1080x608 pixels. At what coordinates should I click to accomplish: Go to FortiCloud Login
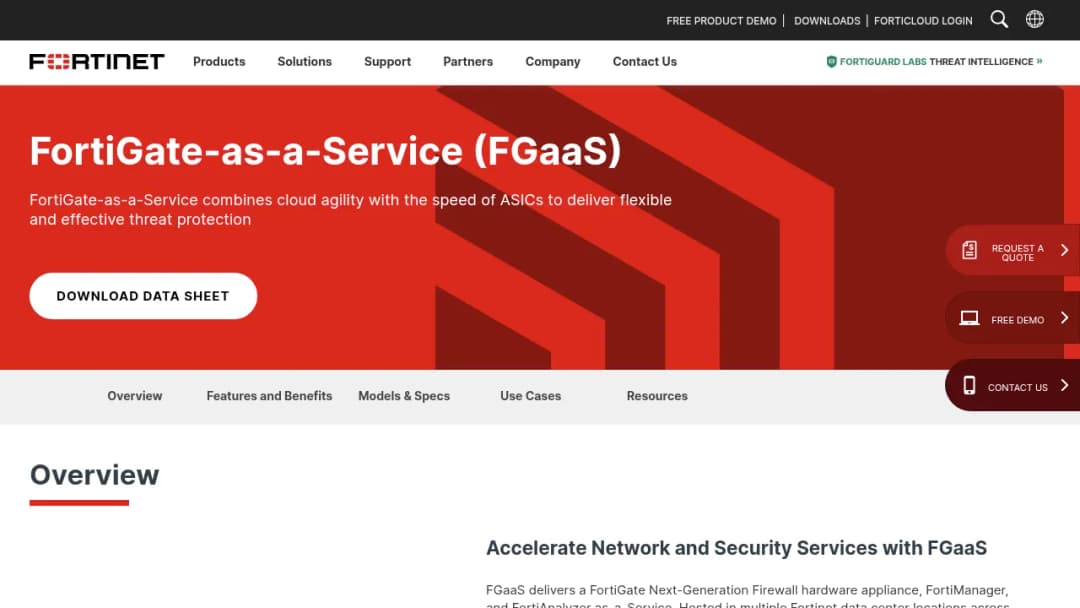(923, 21)
